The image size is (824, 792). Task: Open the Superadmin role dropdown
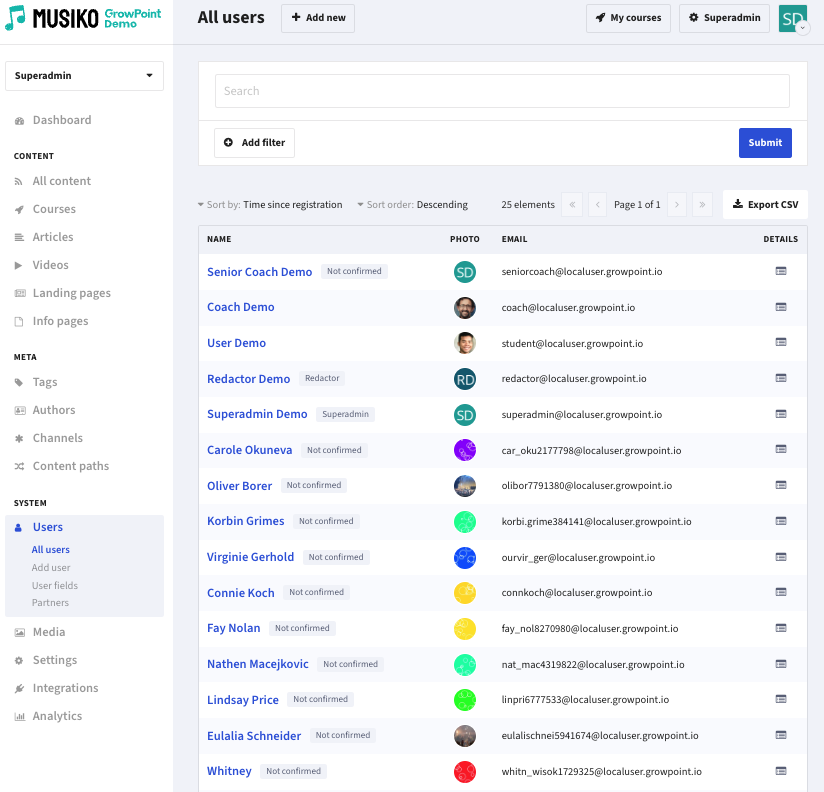tap(85, 75)
